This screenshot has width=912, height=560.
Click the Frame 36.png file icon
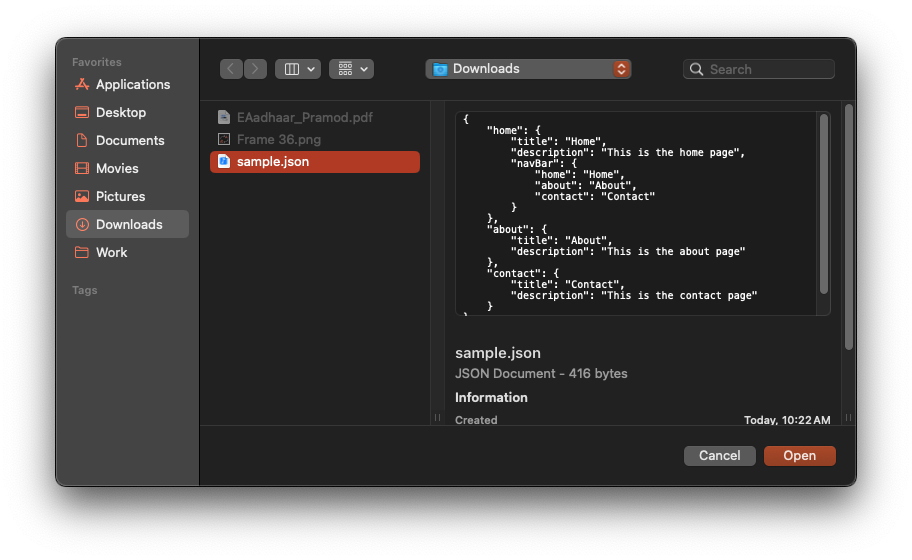(224, 140)
